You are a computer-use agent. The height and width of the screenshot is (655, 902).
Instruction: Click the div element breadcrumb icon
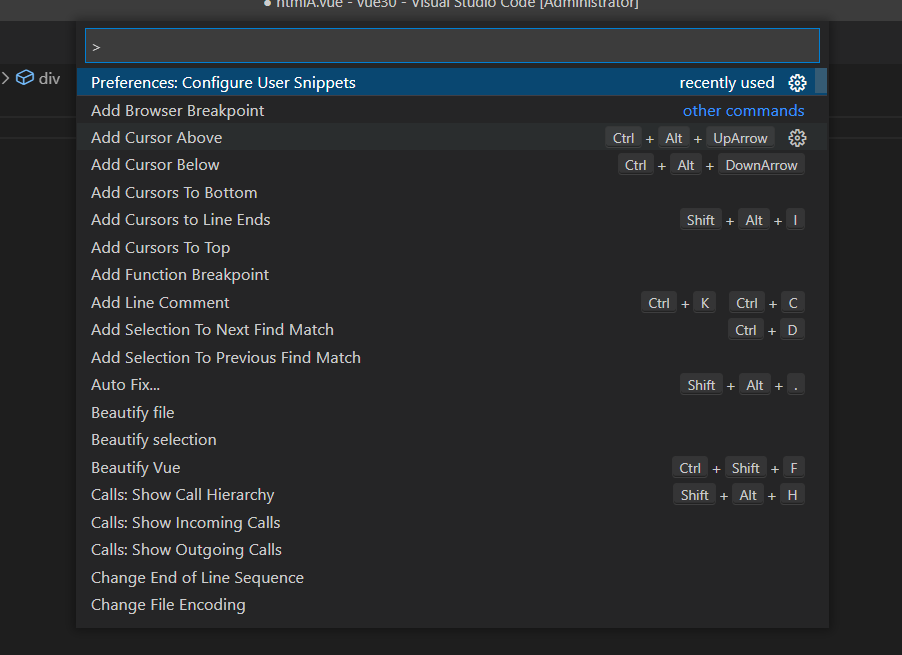pos(25,78)
